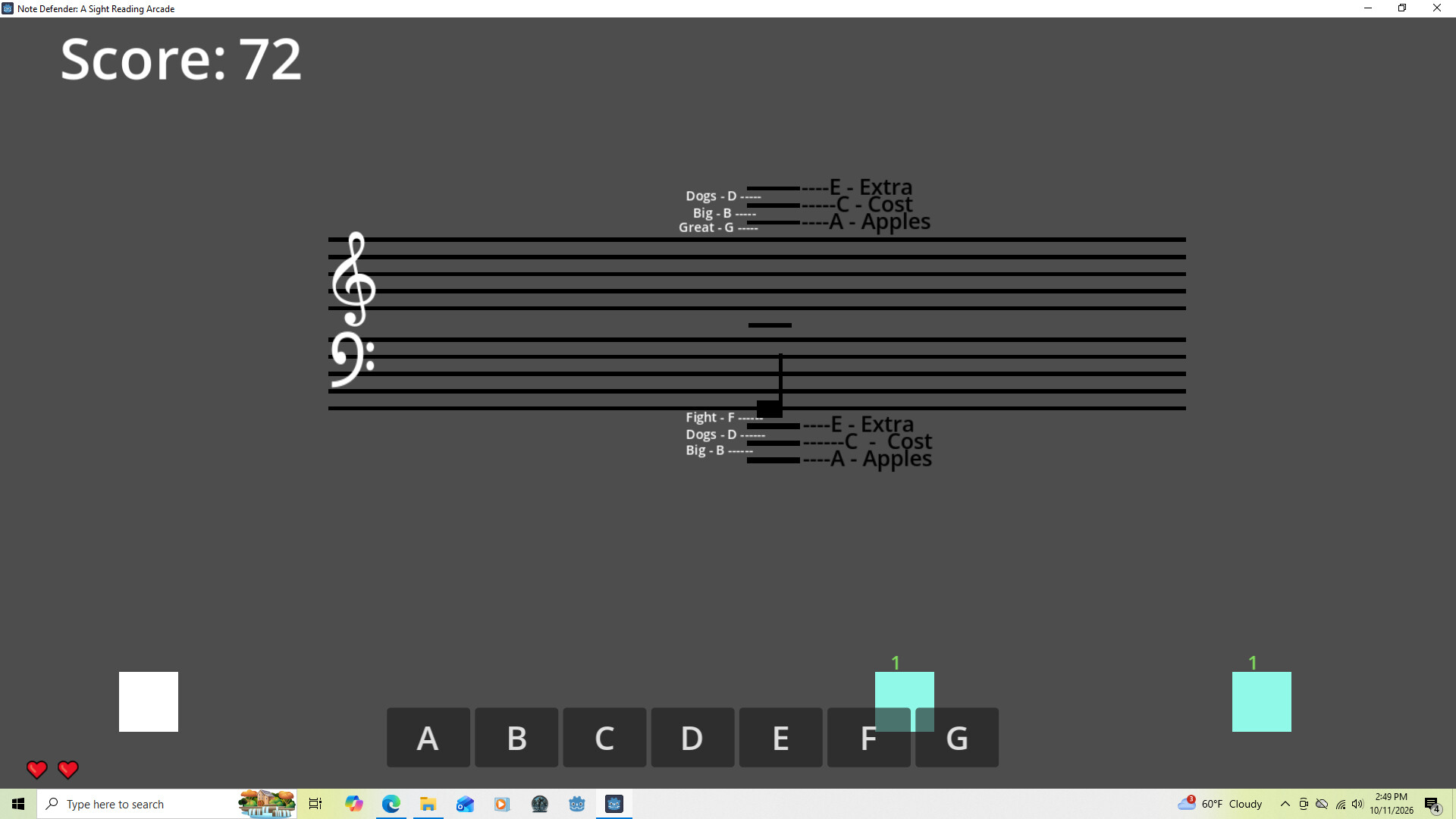Expand the hidden system tray icons chevron

tap(1285, 804)
